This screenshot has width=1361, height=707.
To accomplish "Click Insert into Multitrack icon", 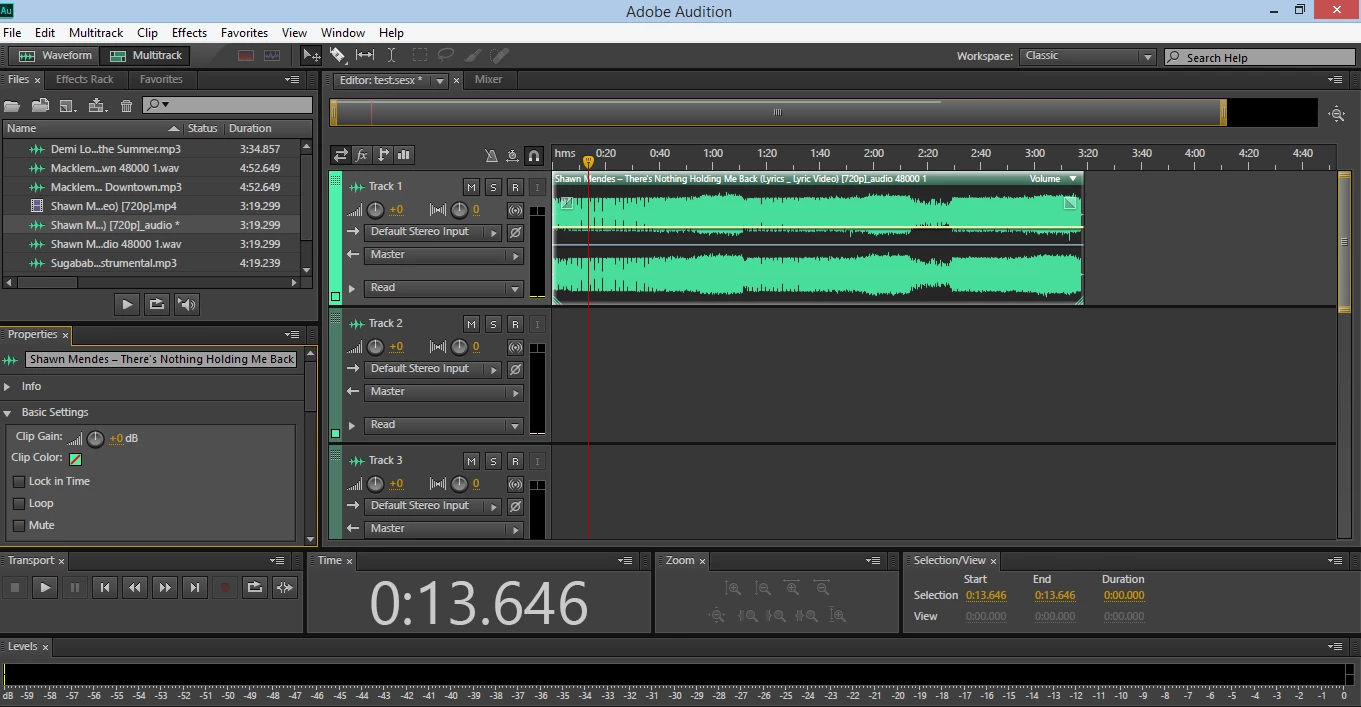I will [x=97, y=105].
